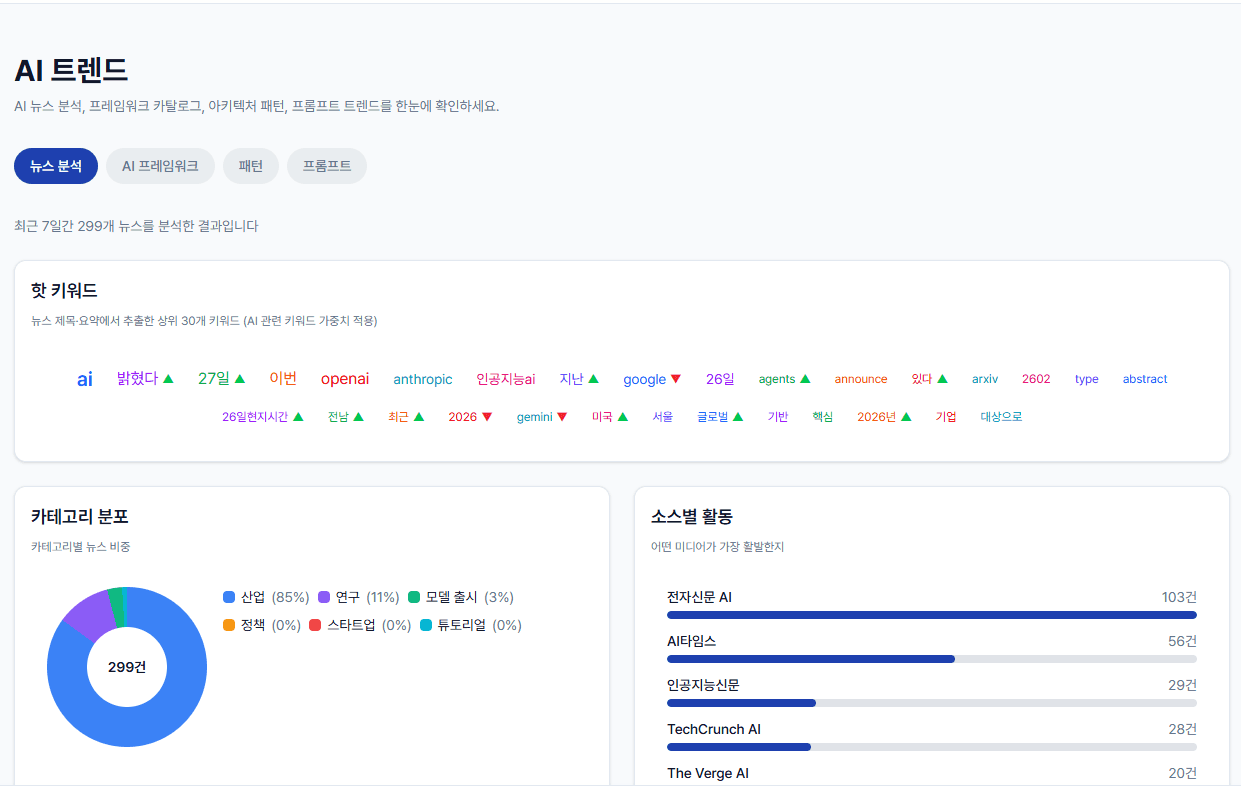Select the 뉴스 분석 tab
This screenshot has width=1241, height=786.
coord(55,166)
